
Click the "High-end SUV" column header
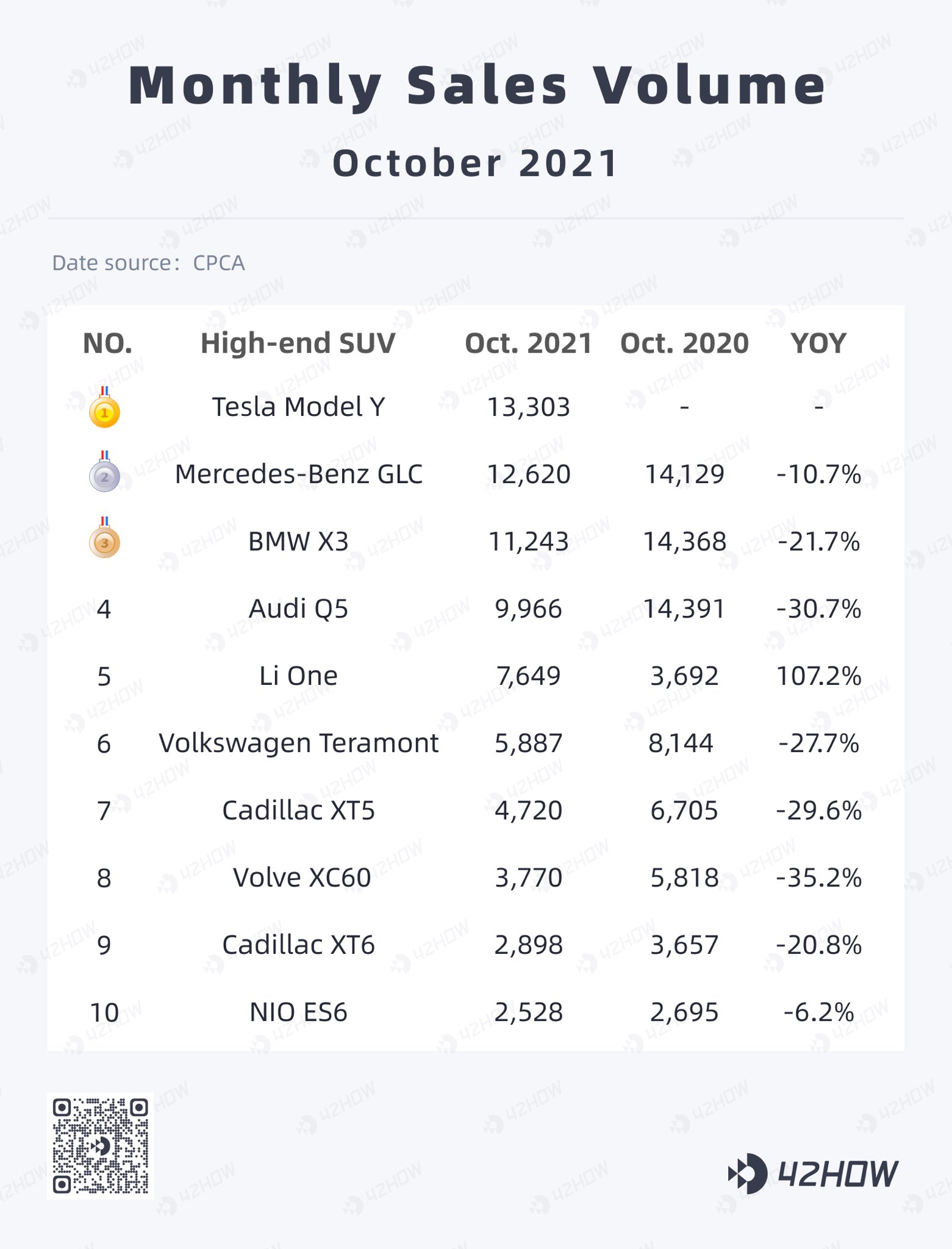coord(298,343)
